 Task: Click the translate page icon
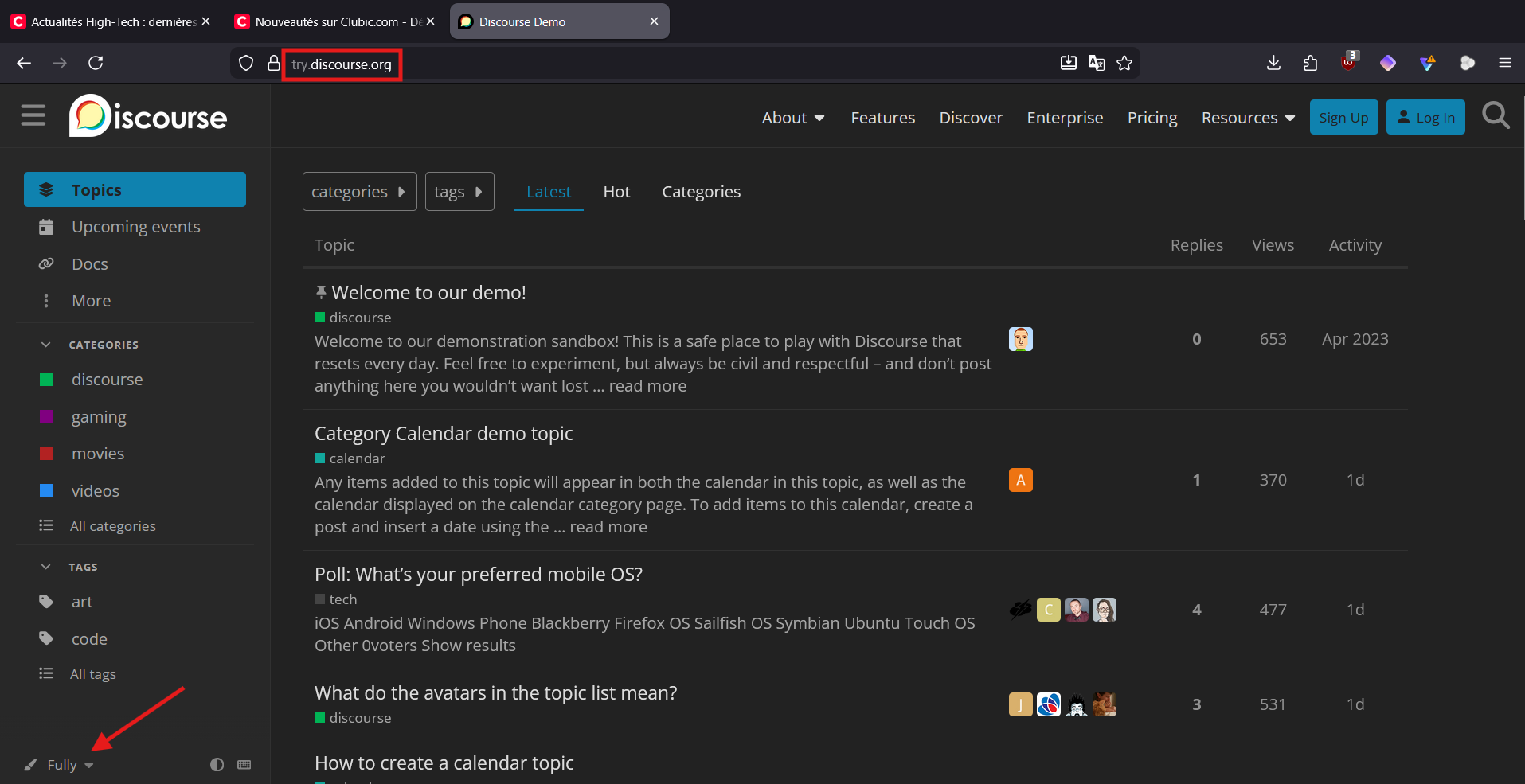coord(1097,64)
